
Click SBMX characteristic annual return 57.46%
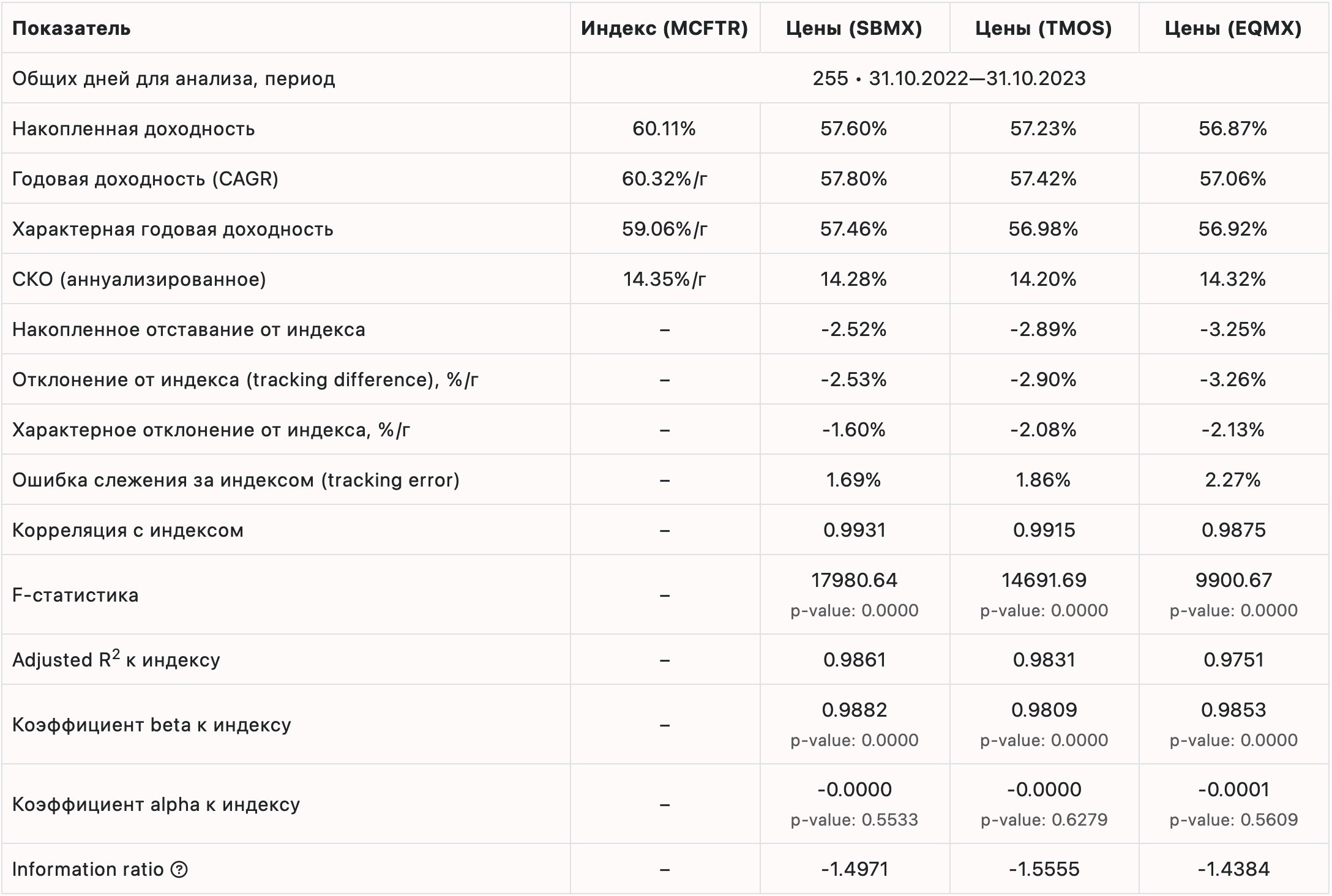[x=854, y=229]
